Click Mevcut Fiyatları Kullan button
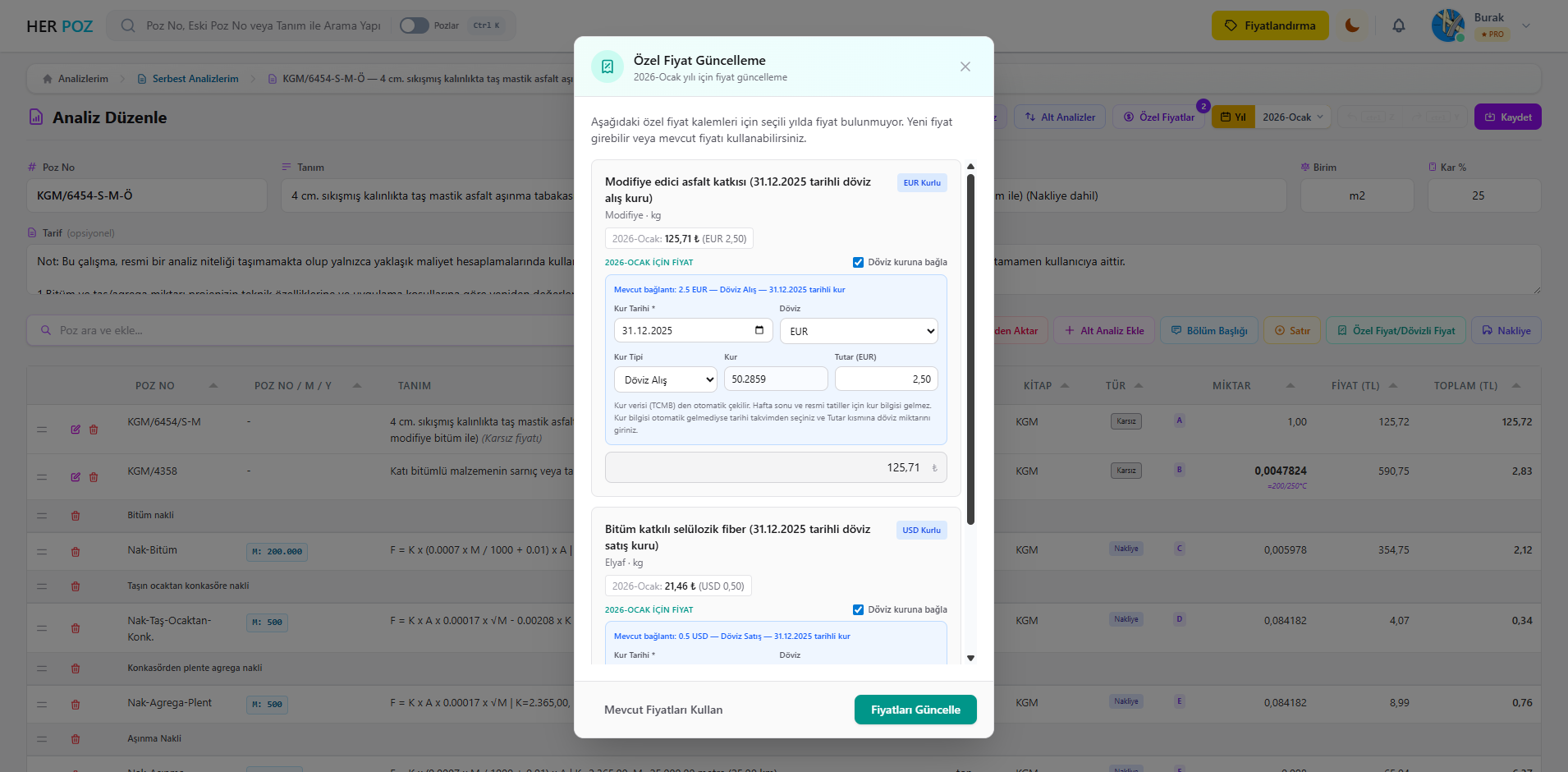Screen dimensions: 1568x772 tap(663, 710)
